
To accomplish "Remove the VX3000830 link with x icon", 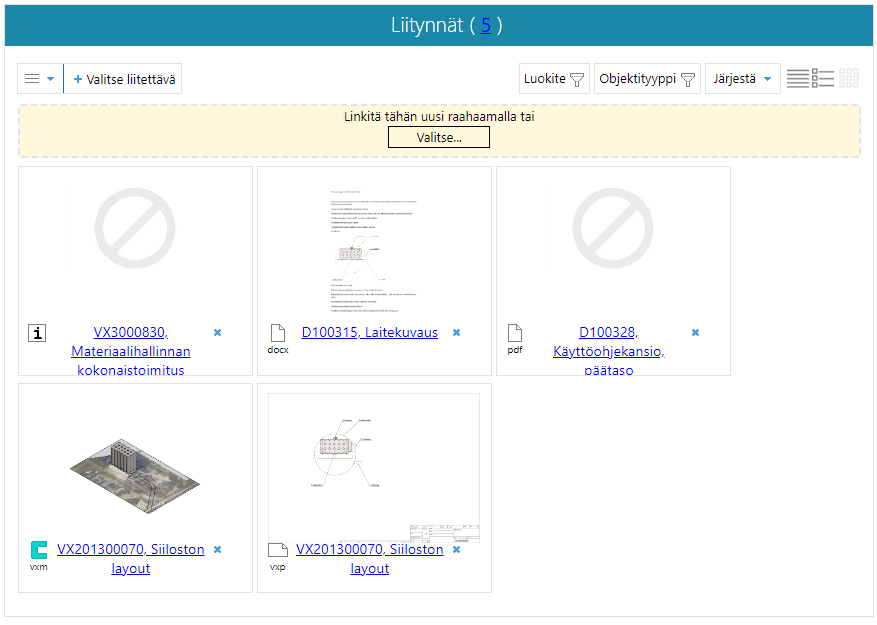I will (x=217, y=332).
